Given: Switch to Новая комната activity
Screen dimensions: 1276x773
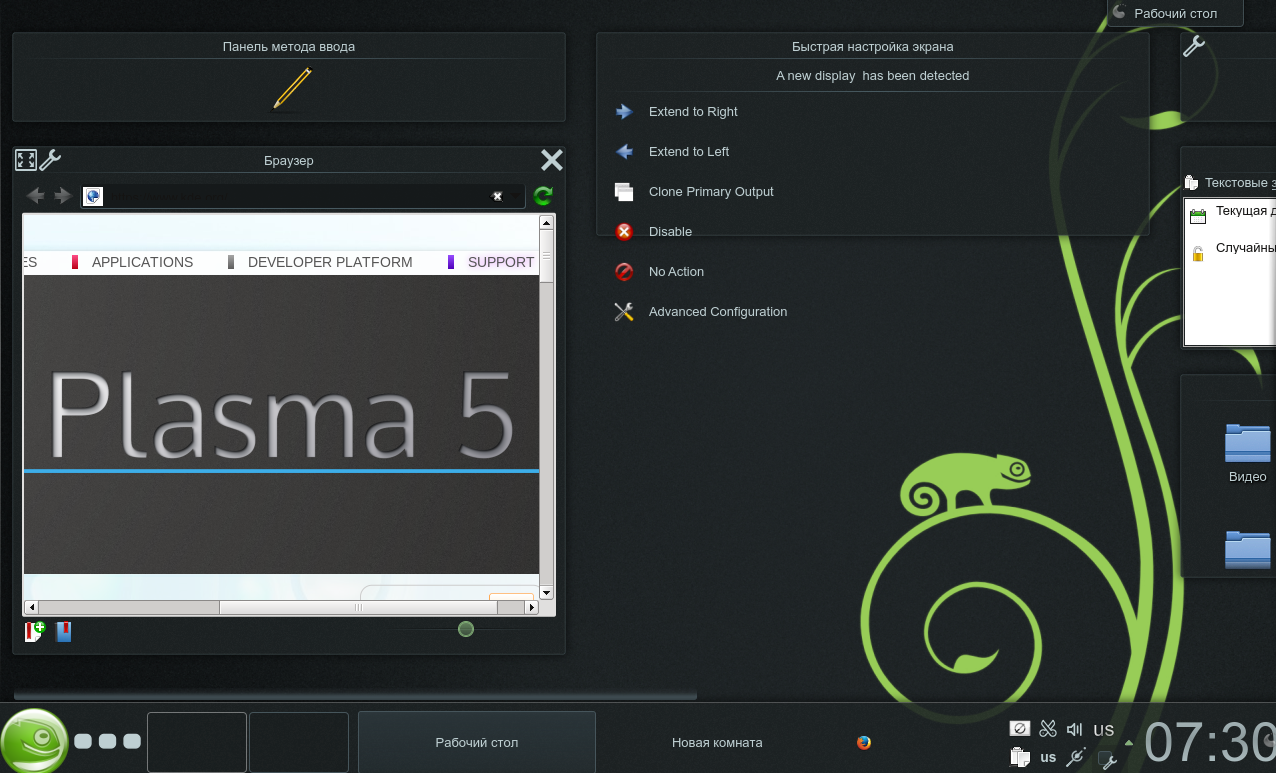Looking at the screenshot, I should (717, 742).
